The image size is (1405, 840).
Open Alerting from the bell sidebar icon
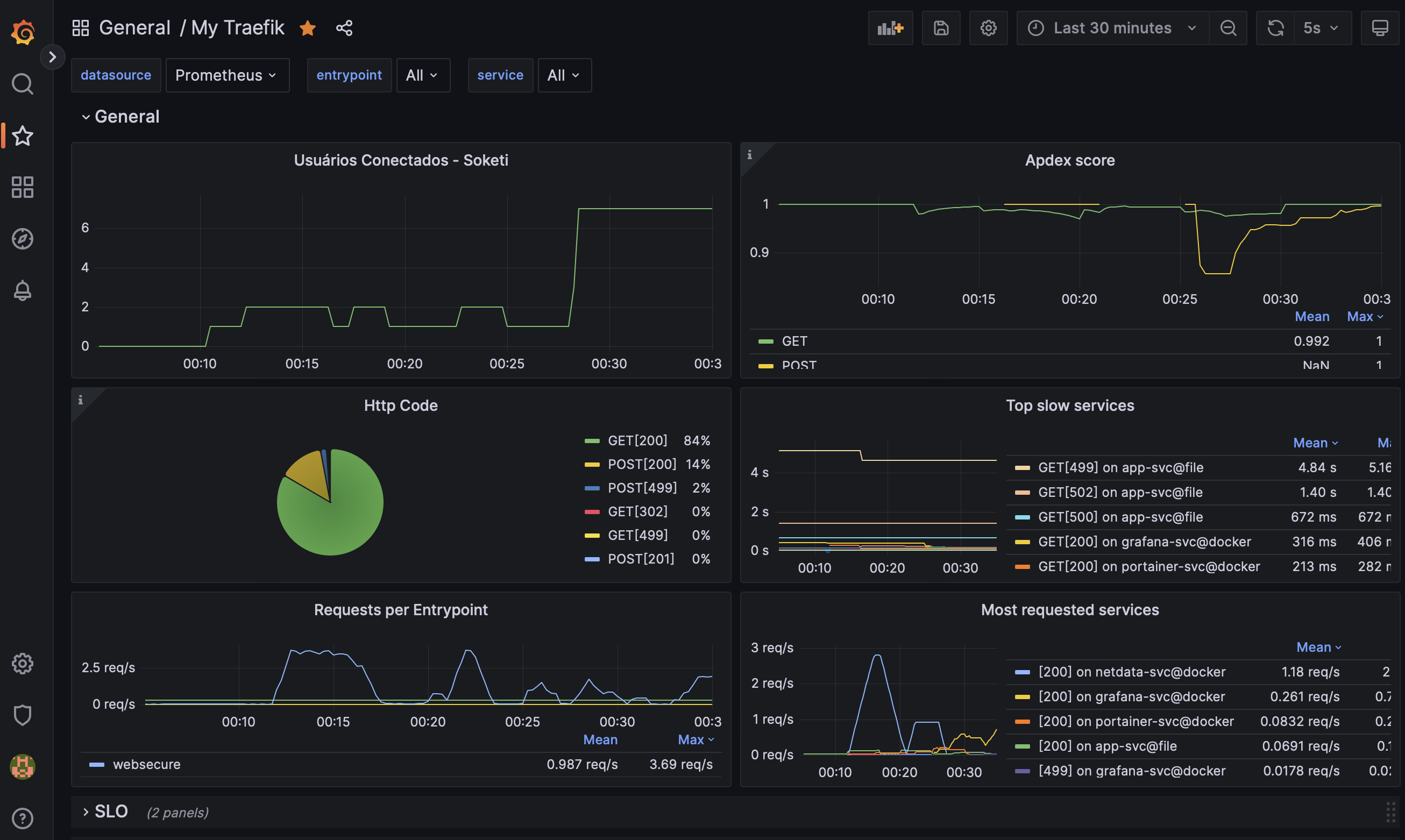click(23, 290)
